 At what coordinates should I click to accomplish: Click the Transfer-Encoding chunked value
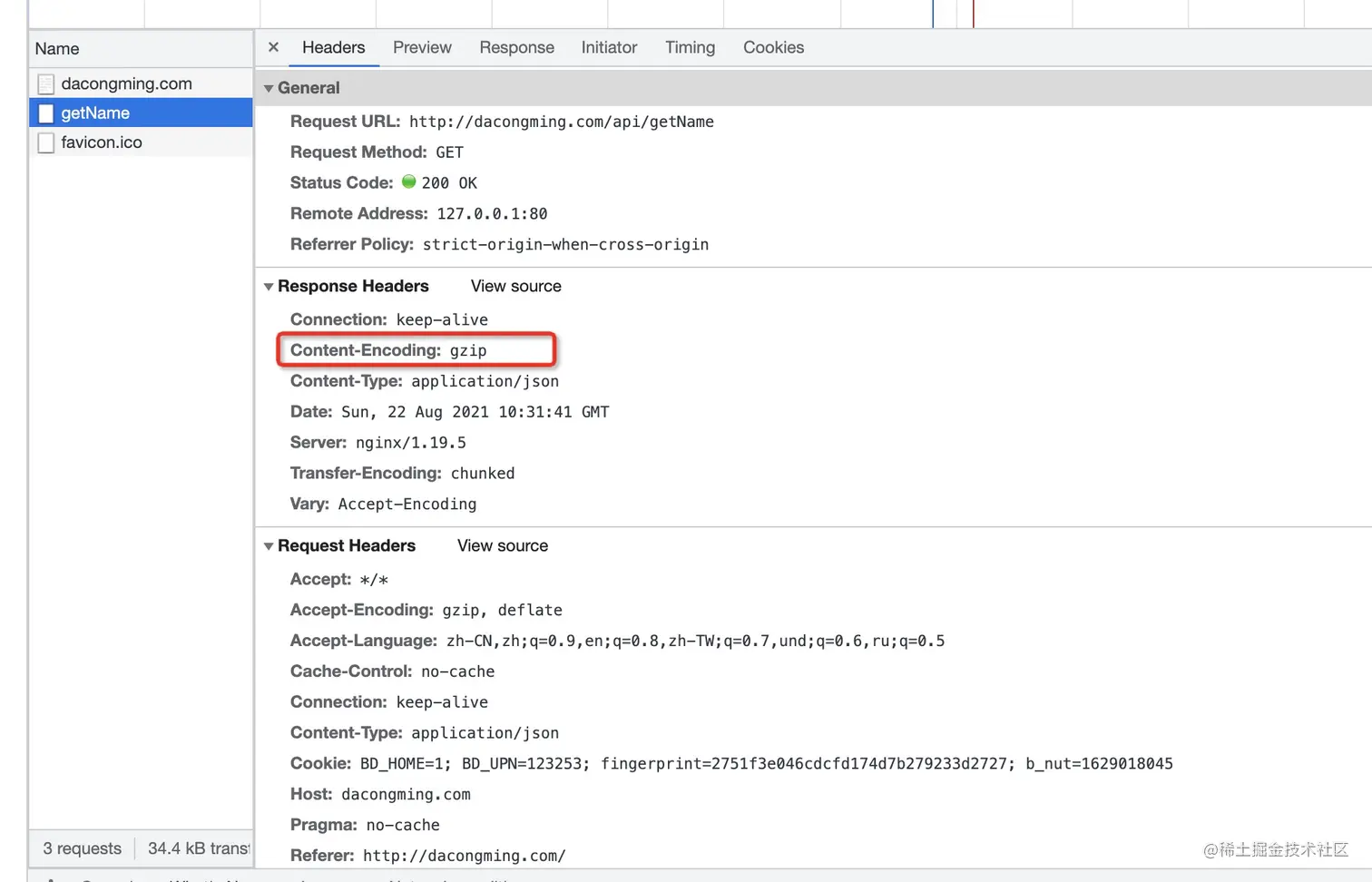click(483, 474)
